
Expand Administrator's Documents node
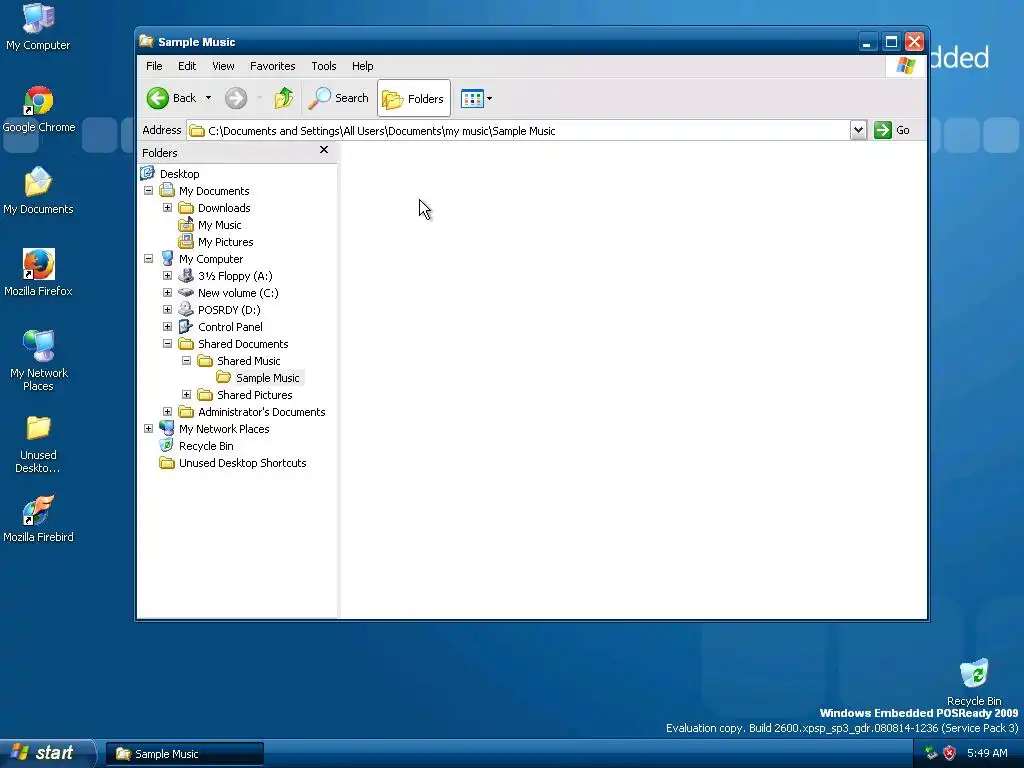(167, 411)
